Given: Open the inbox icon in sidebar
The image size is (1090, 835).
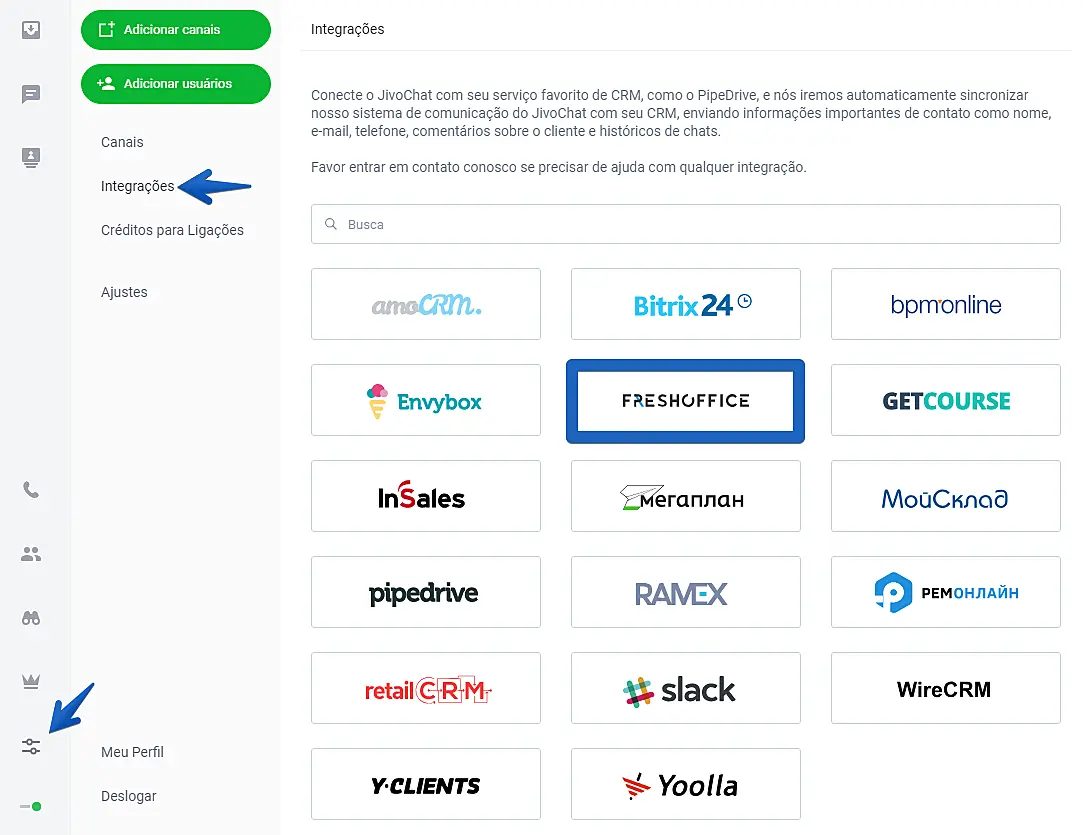Looking at the screenshot, I should point(31,30).
